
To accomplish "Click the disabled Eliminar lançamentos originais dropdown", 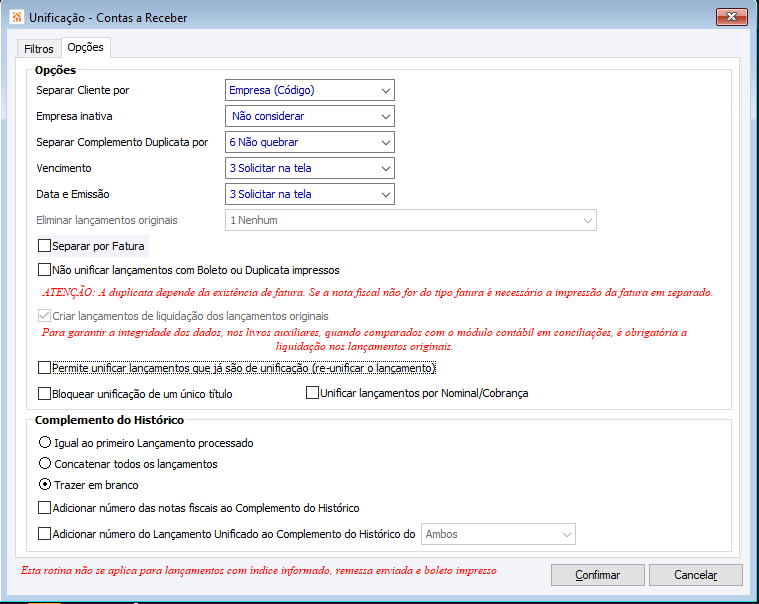I will [410, 220].
